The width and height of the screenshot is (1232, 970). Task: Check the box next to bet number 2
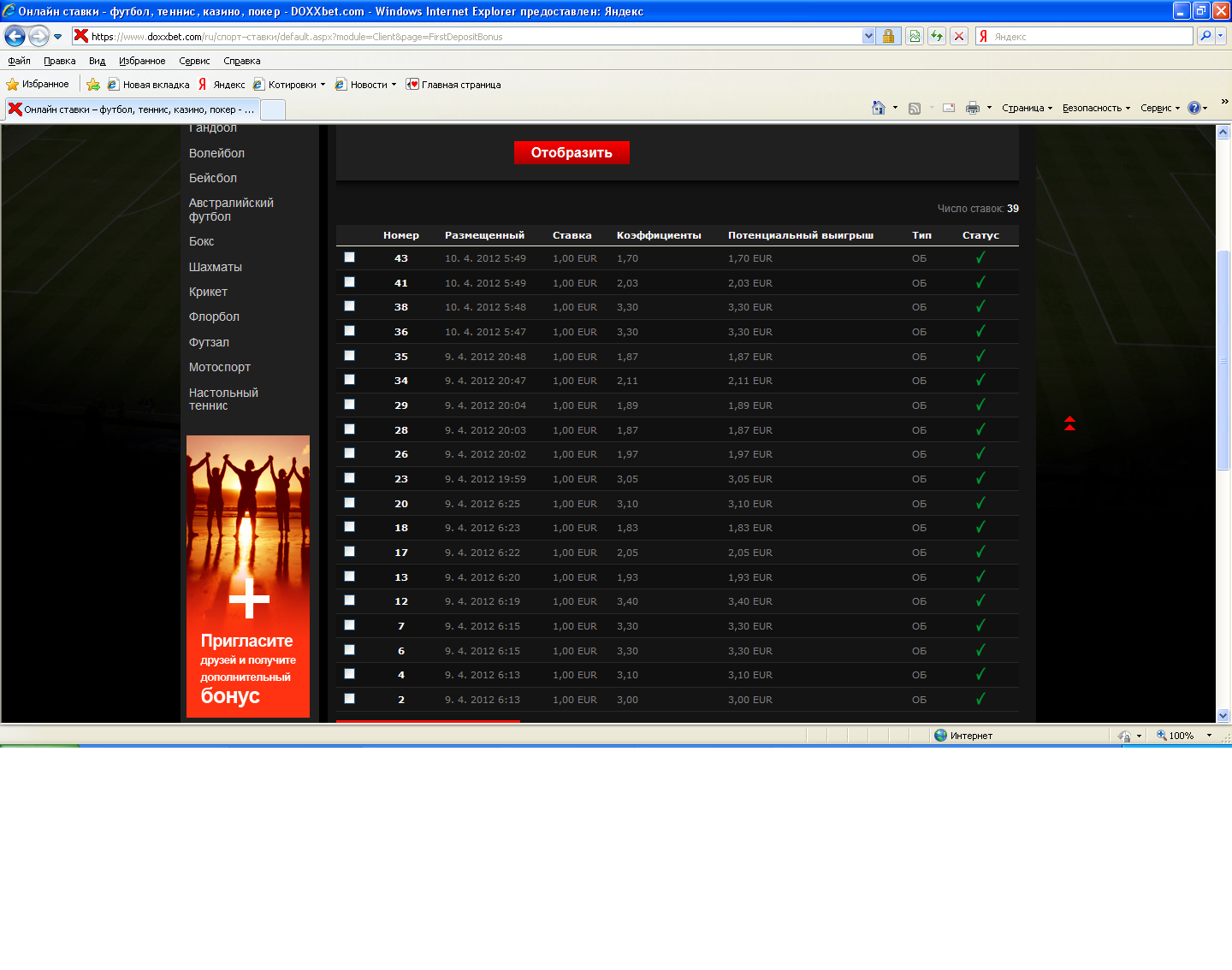[349, 699]
